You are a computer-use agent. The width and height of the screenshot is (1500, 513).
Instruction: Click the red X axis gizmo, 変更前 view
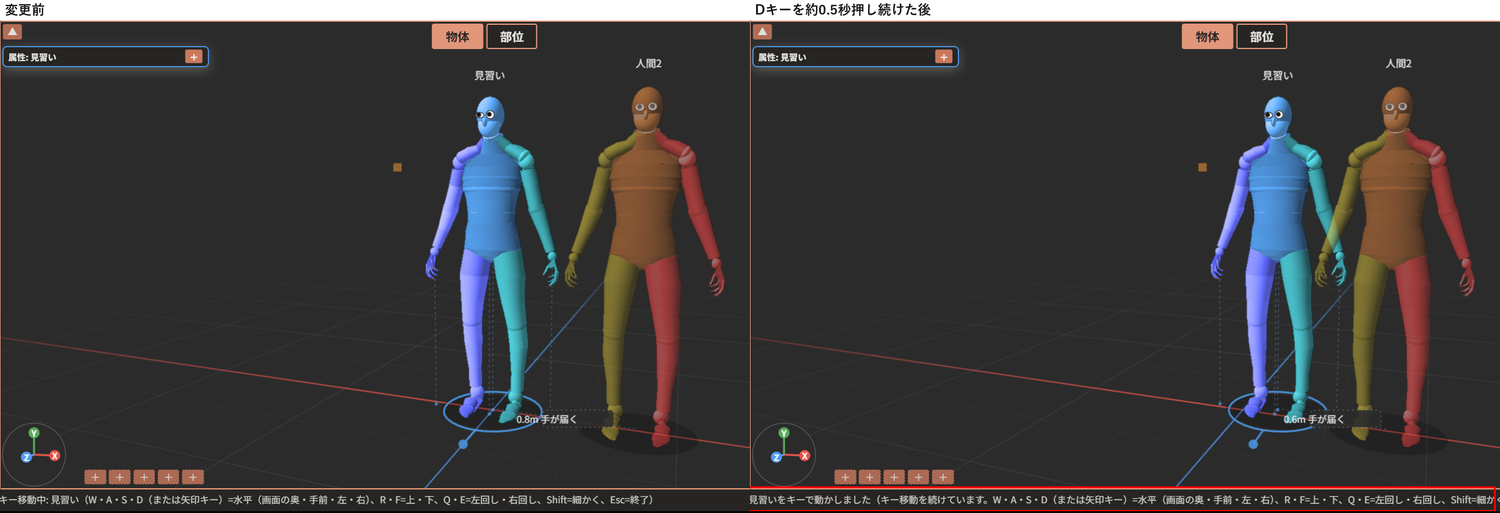click(x=55, y=455)
